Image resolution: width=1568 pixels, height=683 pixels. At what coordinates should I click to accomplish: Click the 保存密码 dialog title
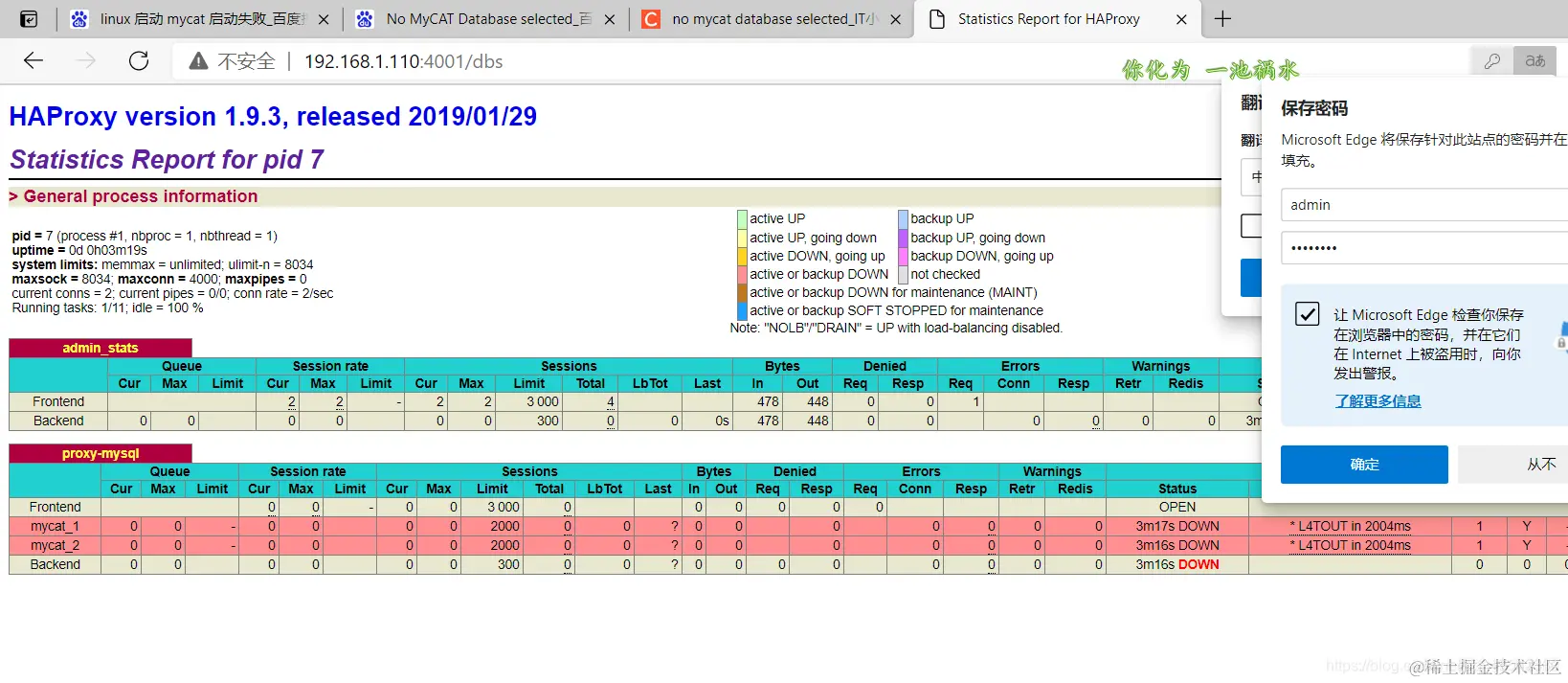tap(1314, 108)
